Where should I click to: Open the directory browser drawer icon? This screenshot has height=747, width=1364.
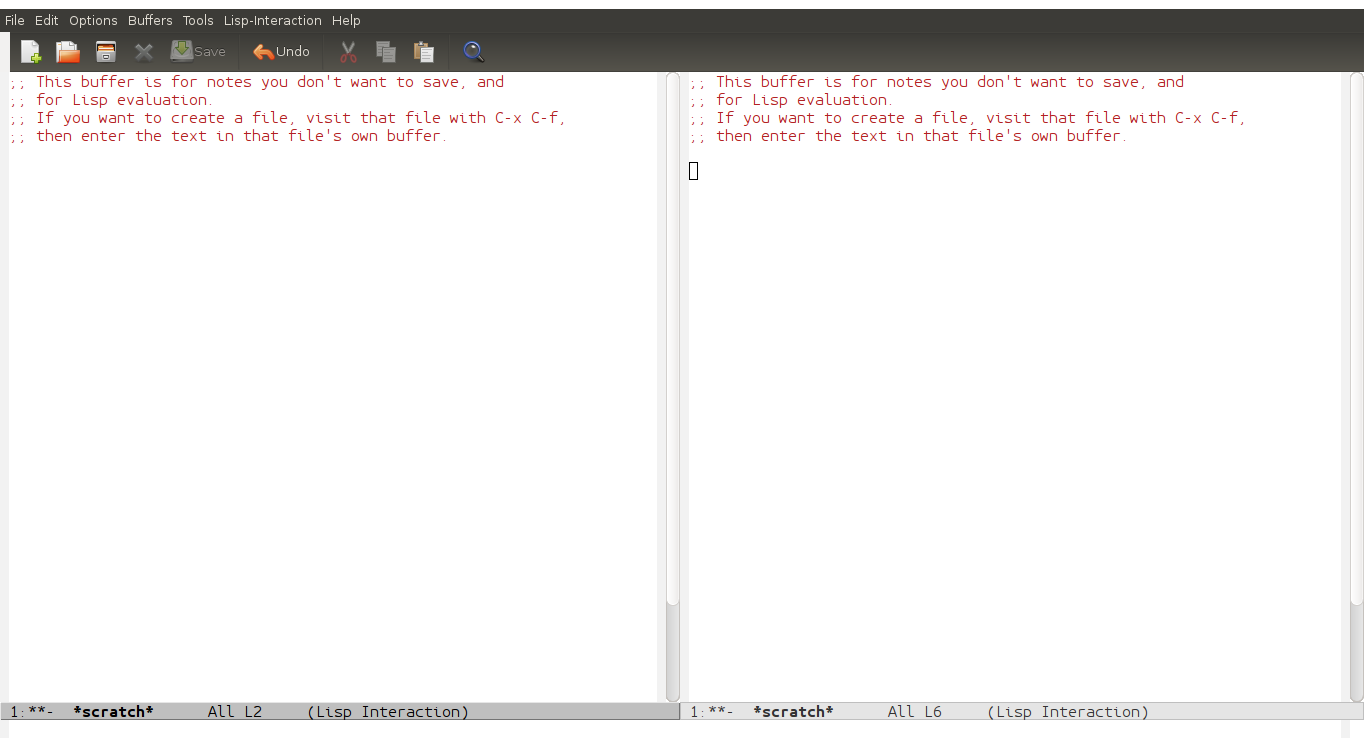tap(105, 51)
